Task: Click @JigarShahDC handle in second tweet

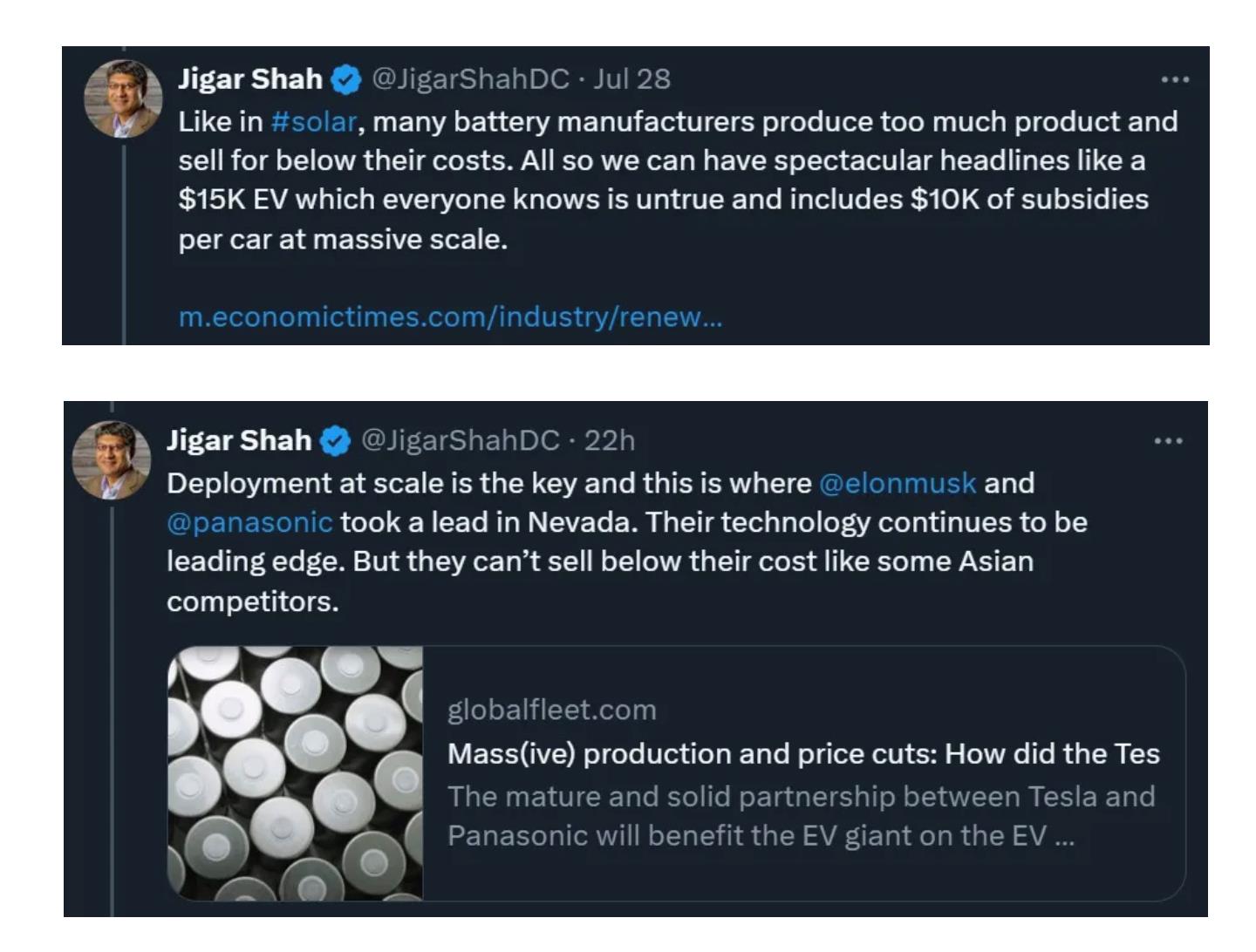Action: point(460,441)
